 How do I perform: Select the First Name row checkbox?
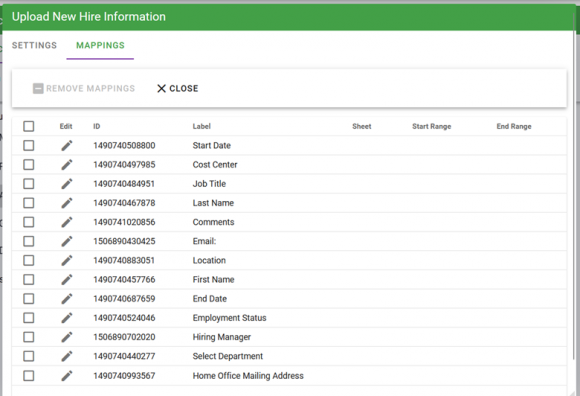pos(28,280)
